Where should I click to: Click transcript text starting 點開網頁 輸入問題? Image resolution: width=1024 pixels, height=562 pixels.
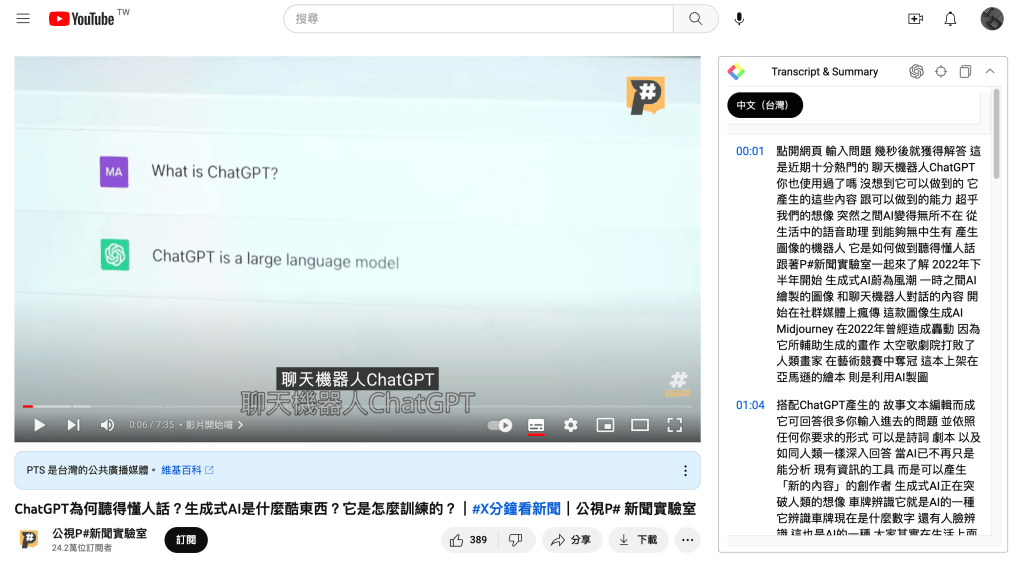878,264
